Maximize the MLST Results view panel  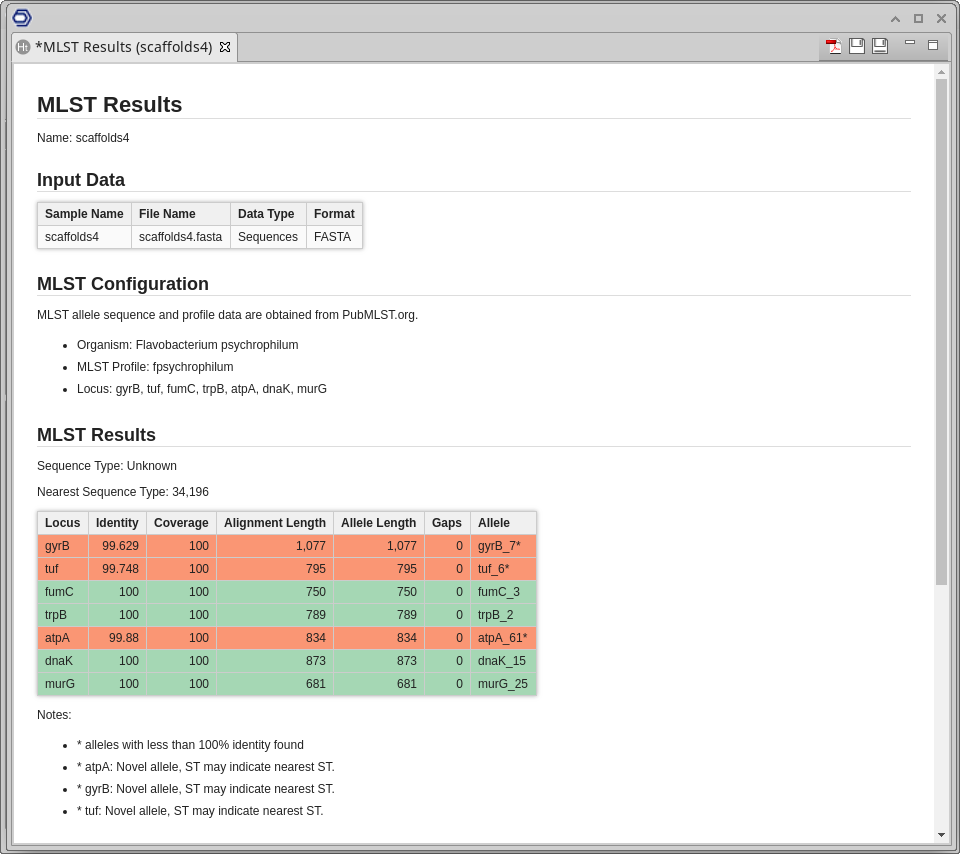pos(933,45)
